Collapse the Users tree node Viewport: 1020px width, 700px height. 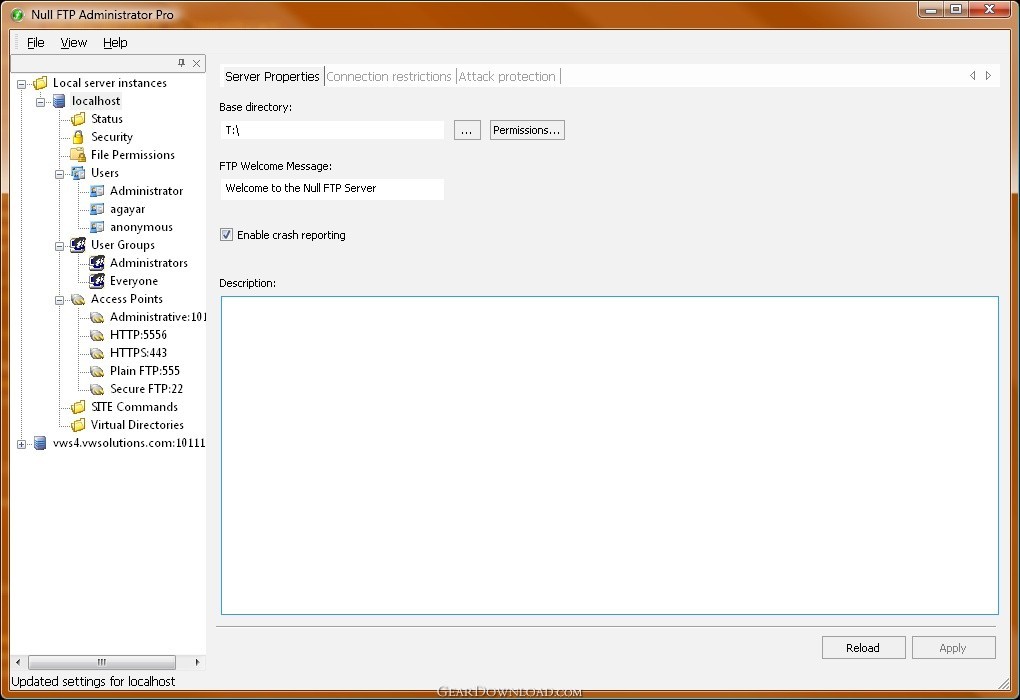click(x=59, y=174)
